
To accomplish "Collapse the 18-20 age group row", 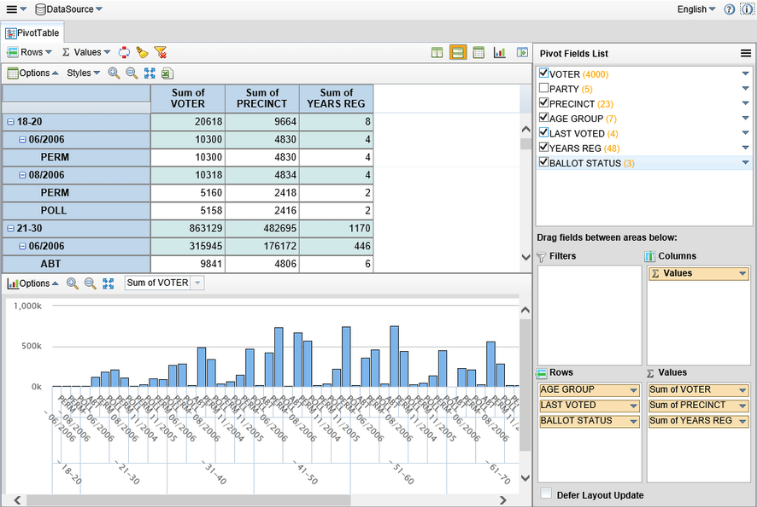I will (x=10, y=121).
